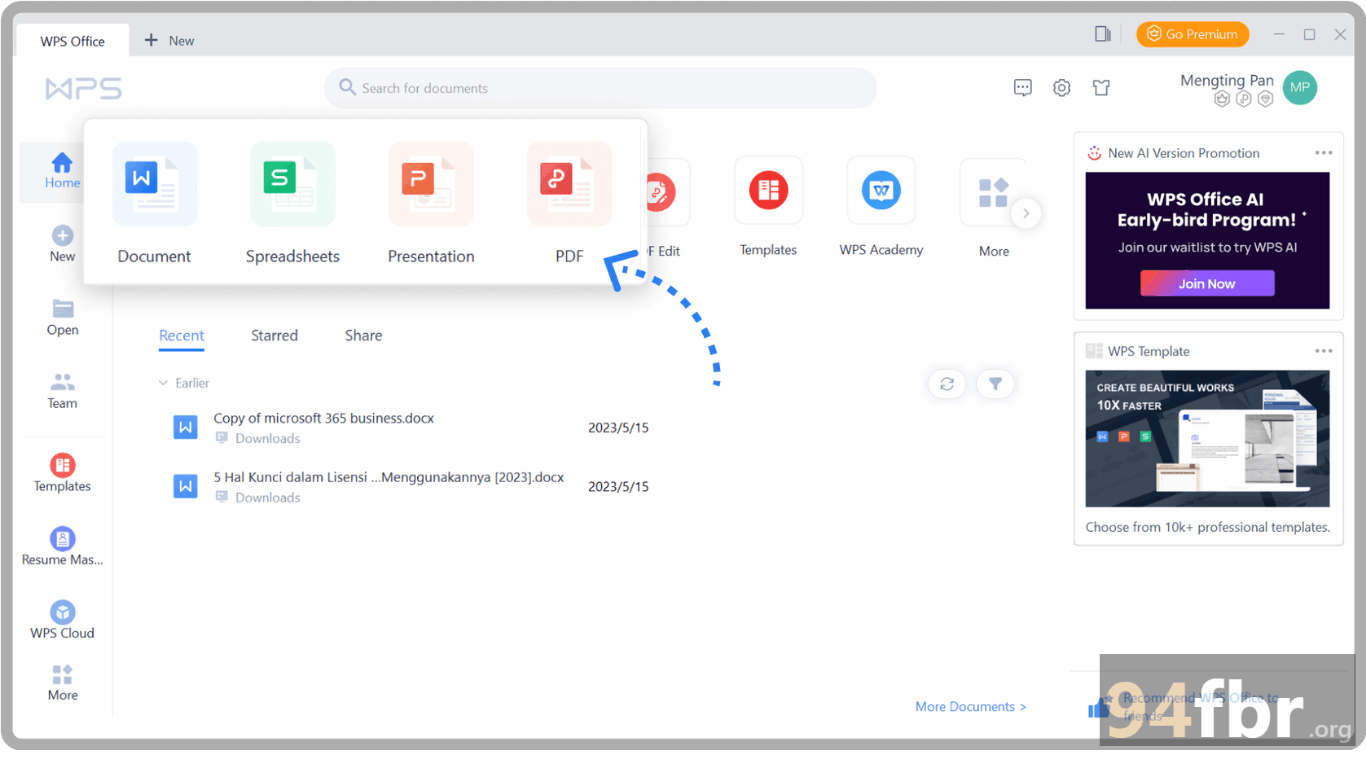Click the WPS logo

[84, 89]
